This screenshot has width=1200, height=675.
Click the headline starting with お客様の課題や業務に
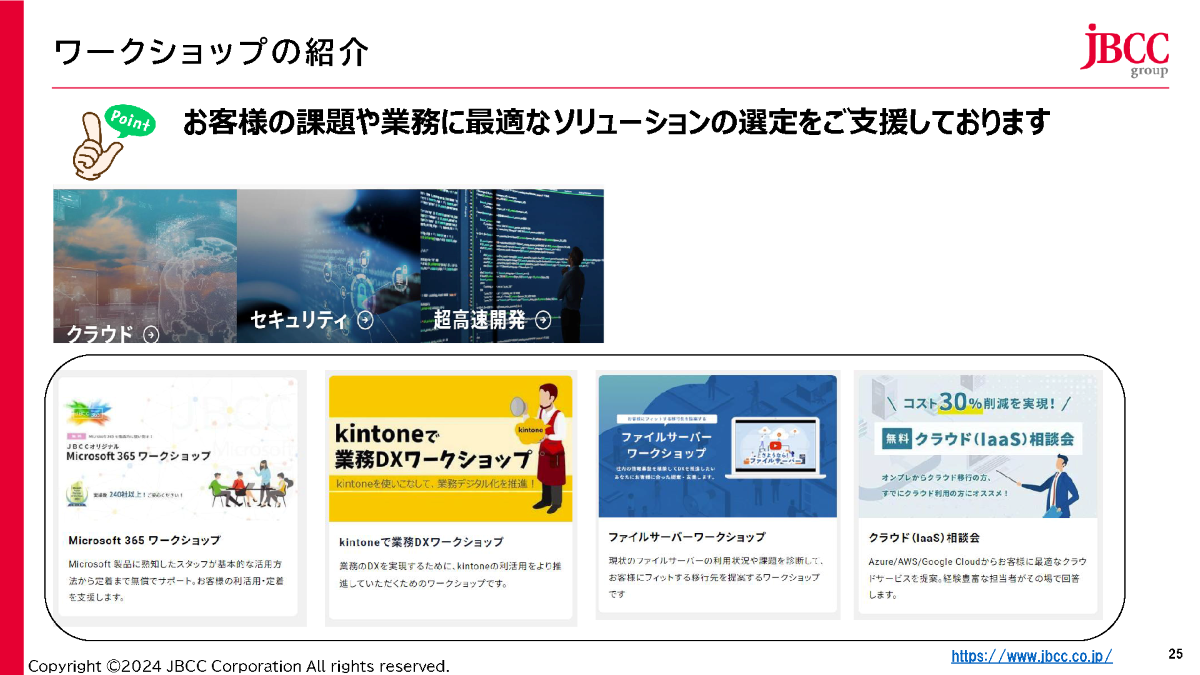click(617, 123)
